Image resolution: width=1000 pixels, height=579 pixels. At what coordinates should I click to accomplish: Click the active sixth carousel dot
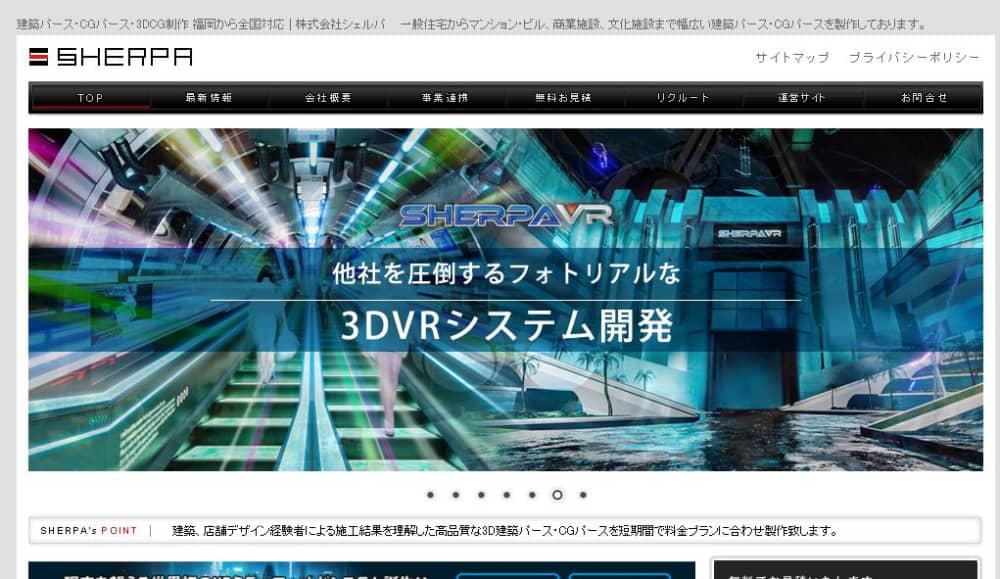click(x=557, y=495)
